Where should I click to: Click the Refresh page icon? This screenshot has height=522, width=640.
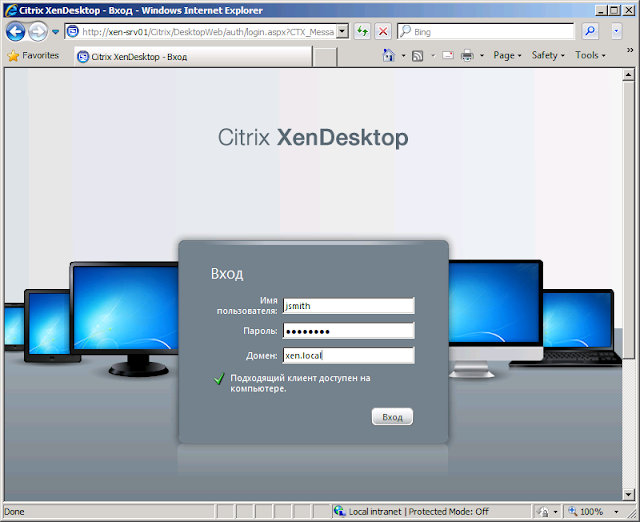coord(362,31)
